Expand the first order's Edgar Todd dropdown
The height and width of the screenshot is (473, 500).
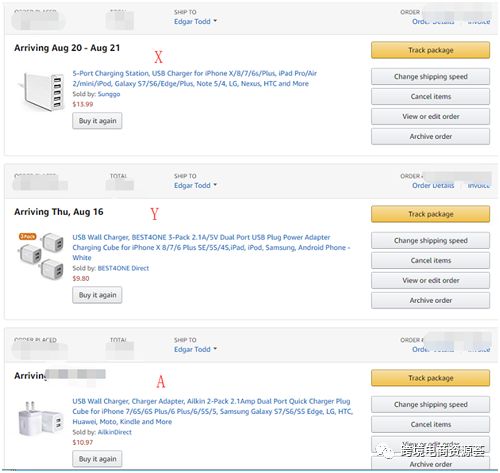[x=195, y=21]
